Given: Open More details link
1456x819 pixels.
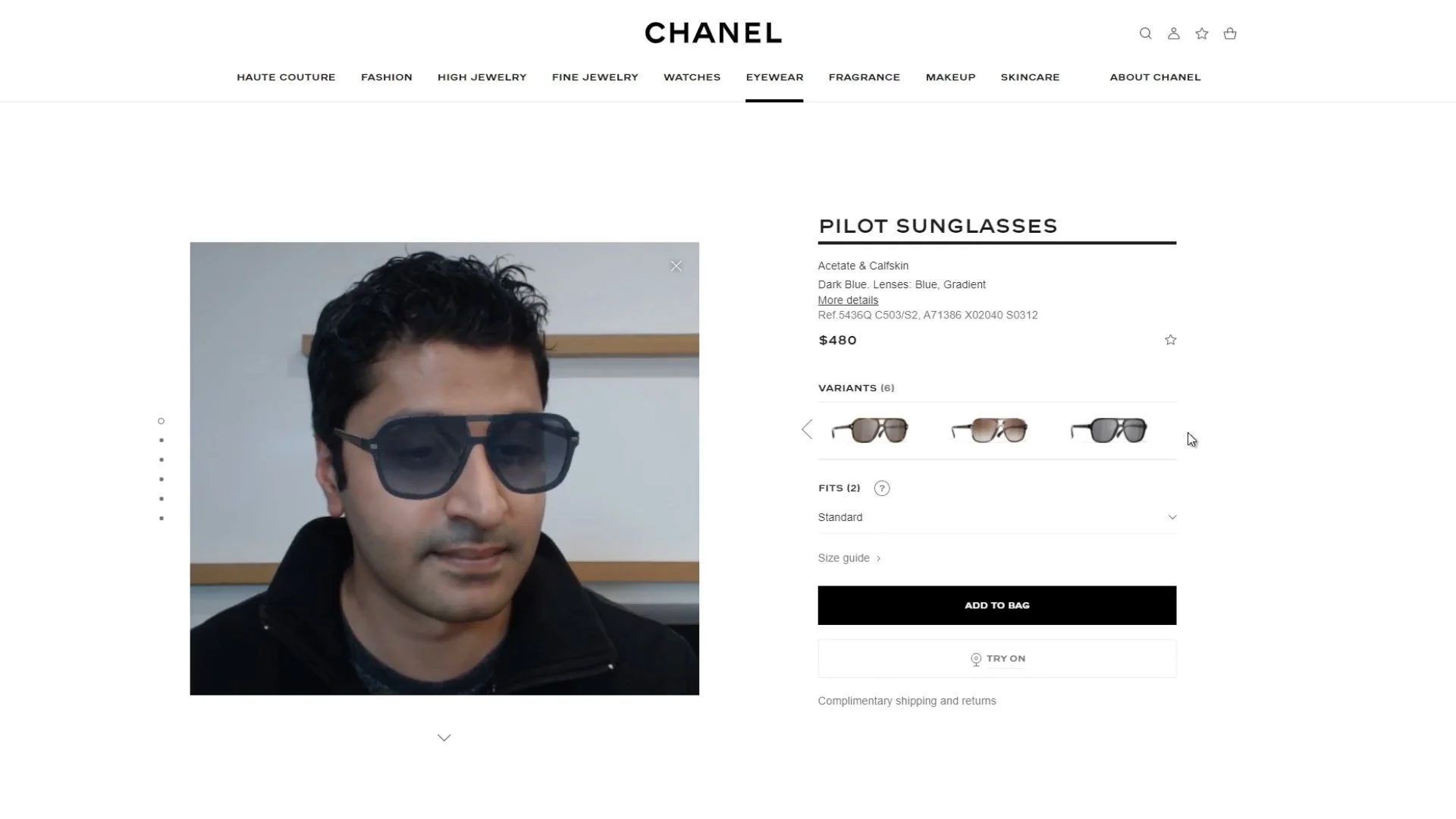Looking at the screenshot, I should pos(848,300).
